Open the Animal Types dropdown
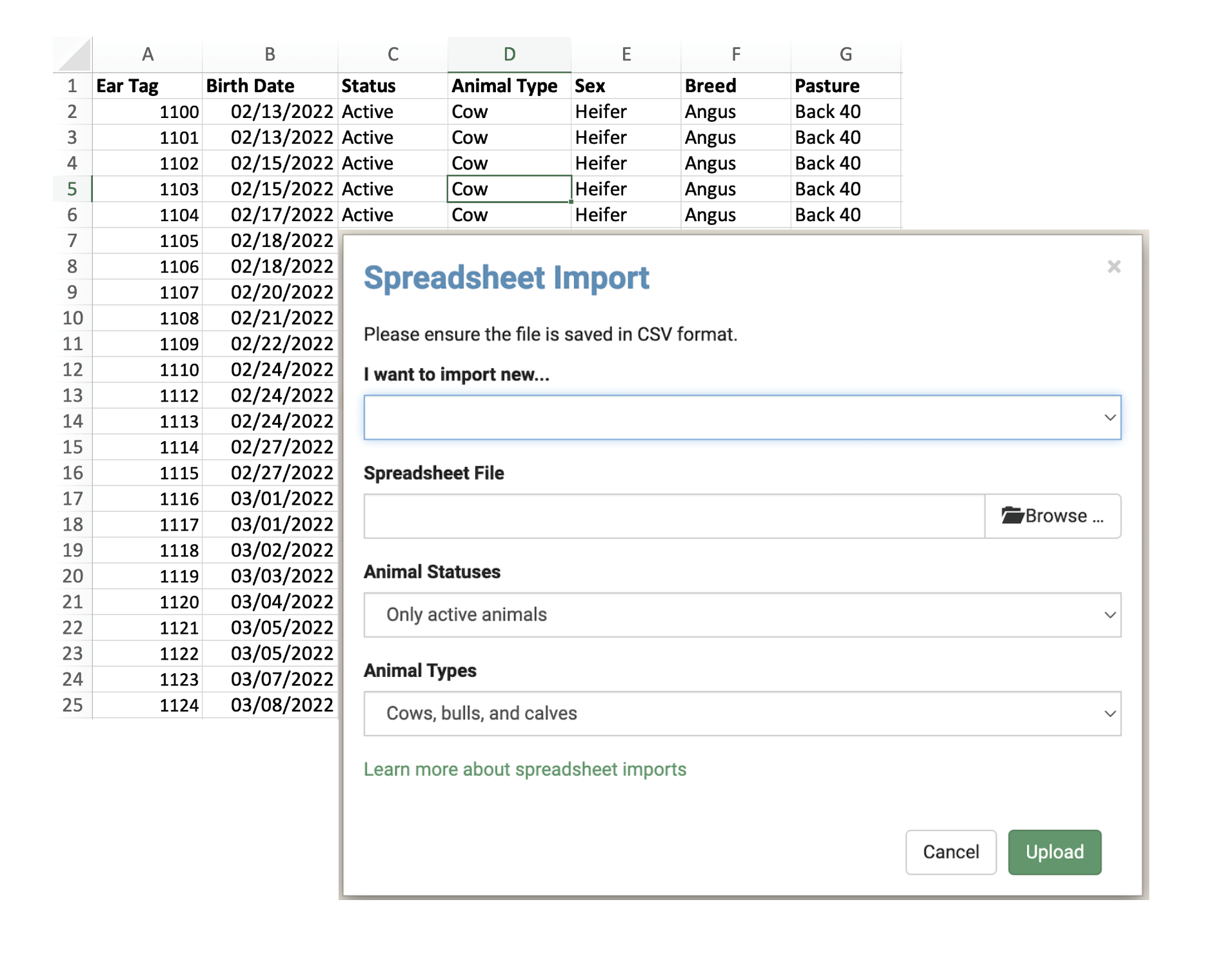Screen dimensions: 1228x980 coord(743,713)
